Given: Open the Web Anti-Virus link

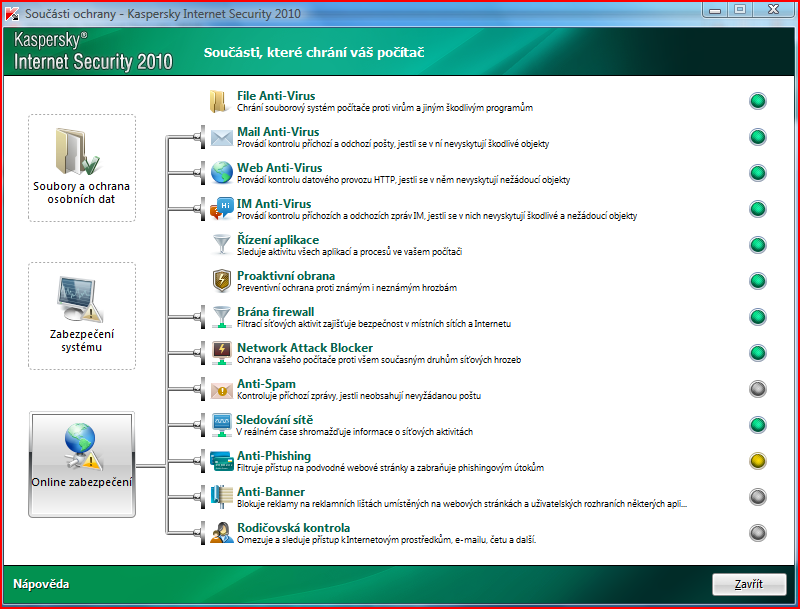Looking at the screenshot, I should 280,167.
